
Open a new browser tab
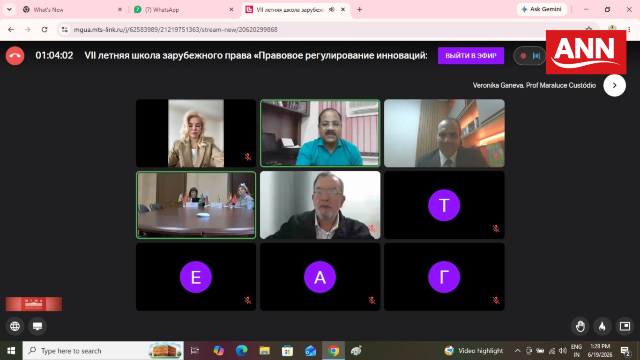click(x=360, y=9)
